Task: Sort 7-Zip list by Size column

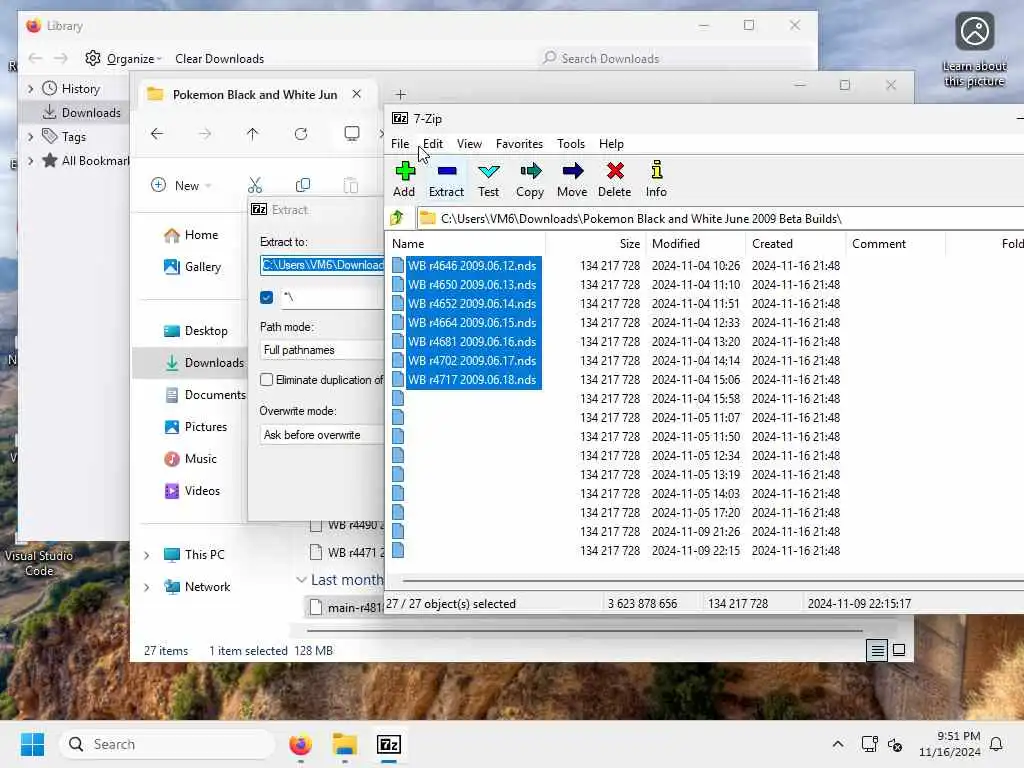Action: (x=595, y=244)
